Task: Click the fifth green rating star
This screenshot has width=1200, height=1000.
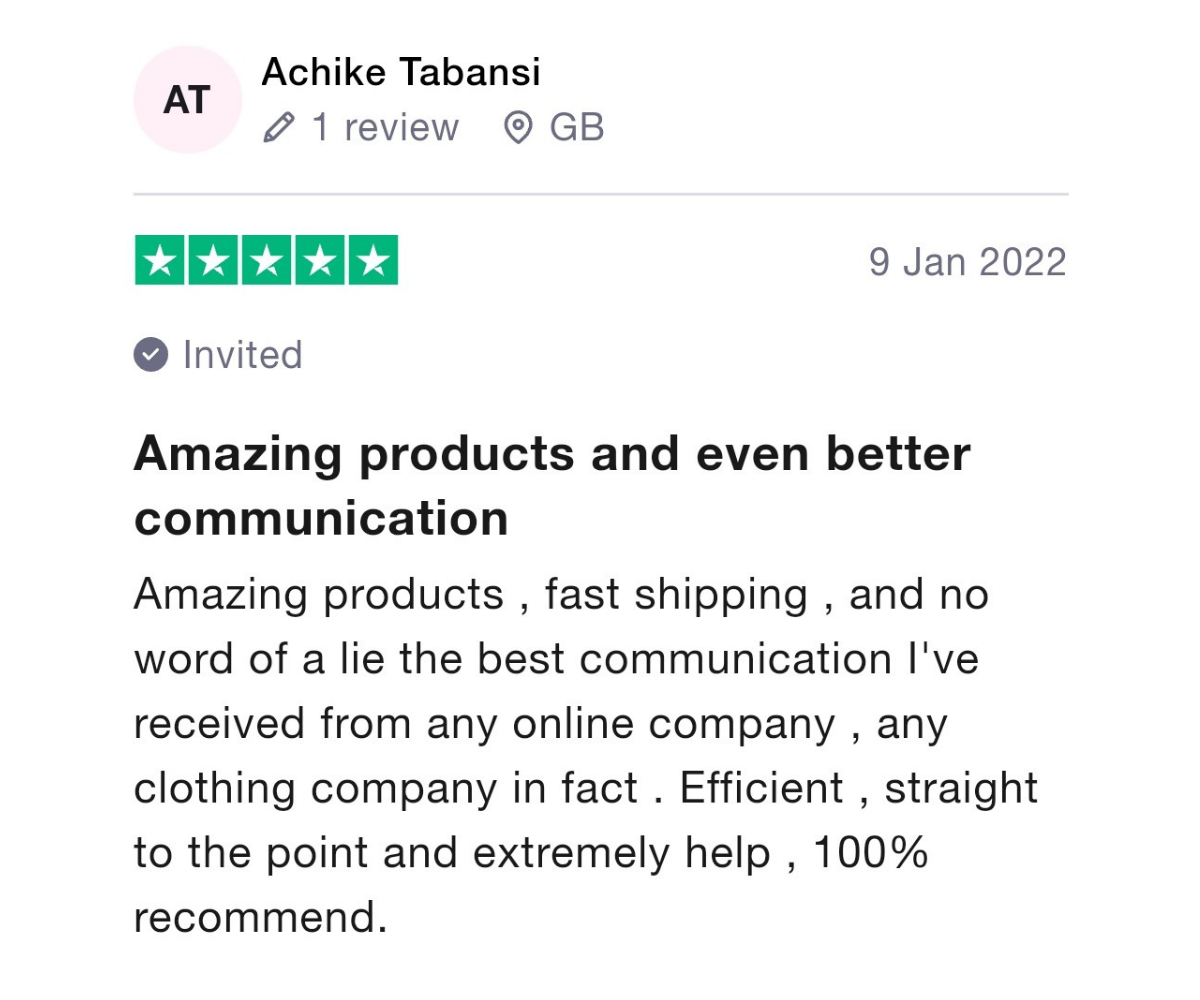Action: (373, 261)
